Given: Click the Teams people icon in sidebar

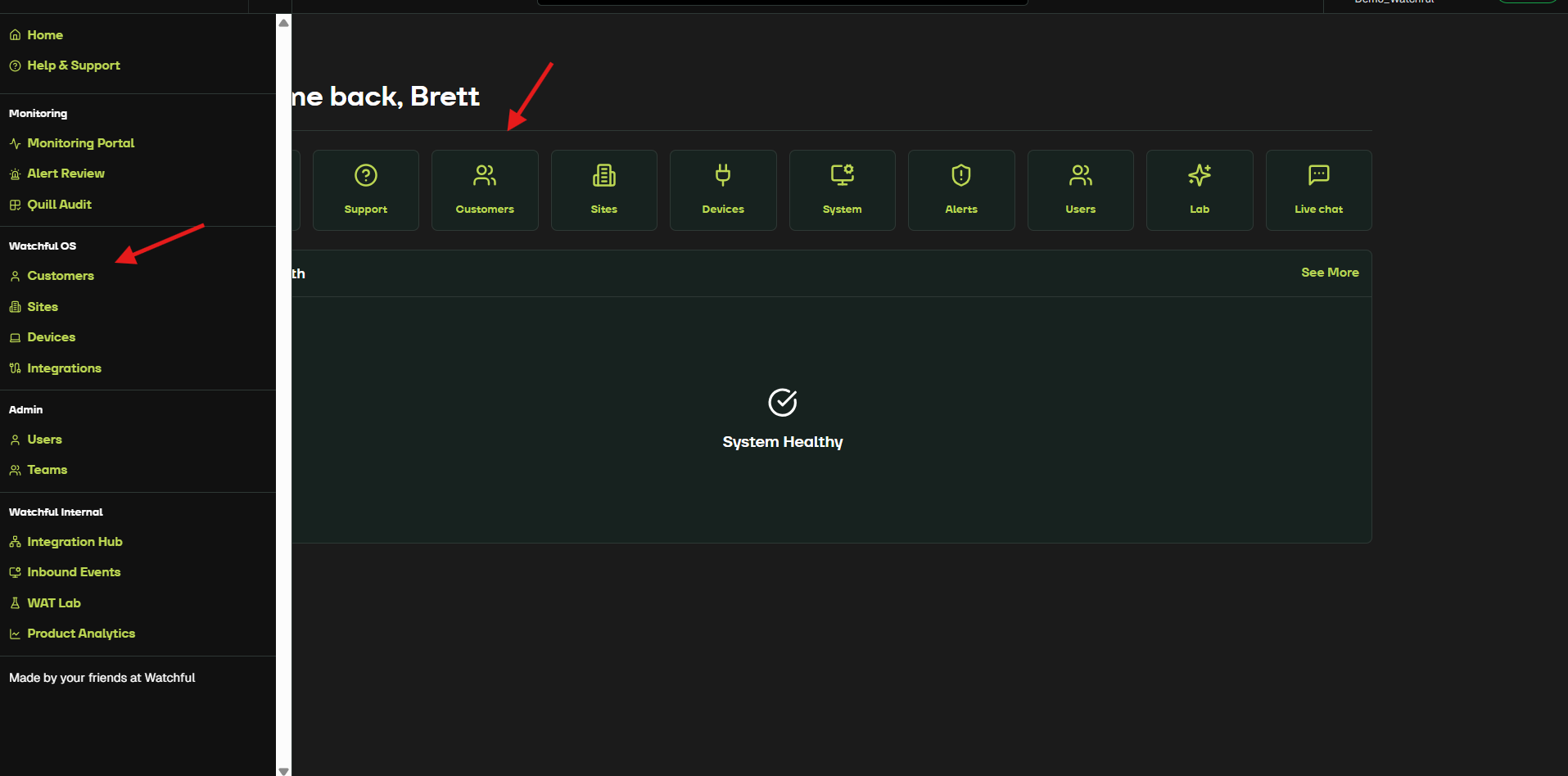Looking at the screenshot, I should pos(15,470).
